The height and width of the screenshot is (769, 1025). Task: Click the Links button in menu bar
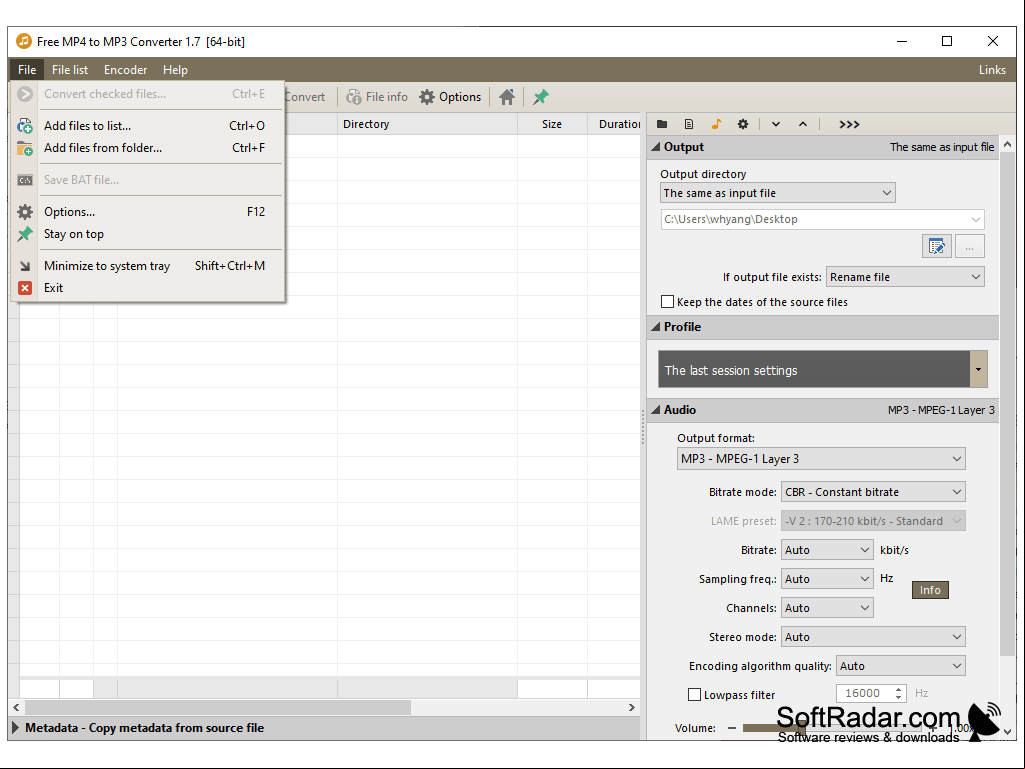tap(992, 70)
